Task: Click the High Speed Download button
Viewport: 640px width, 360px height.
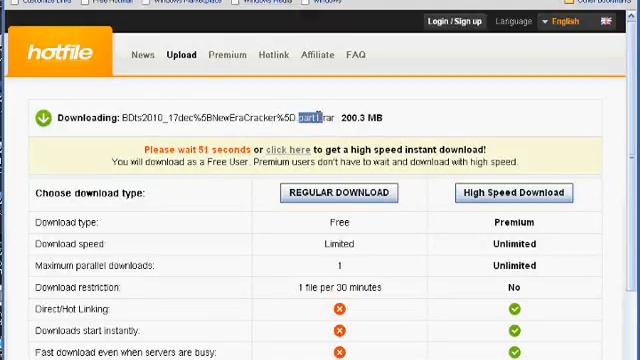Action: [514, 193]
